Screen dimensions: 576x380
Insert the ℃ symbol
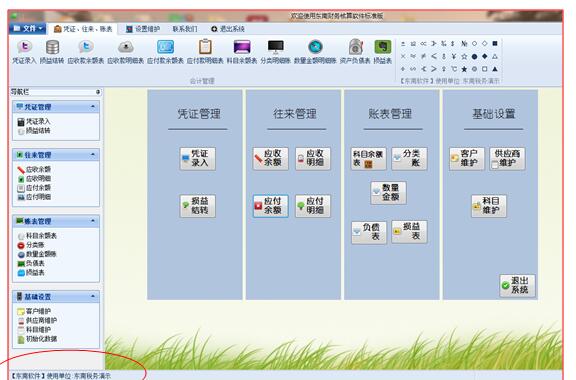click(x=454, y=69)
